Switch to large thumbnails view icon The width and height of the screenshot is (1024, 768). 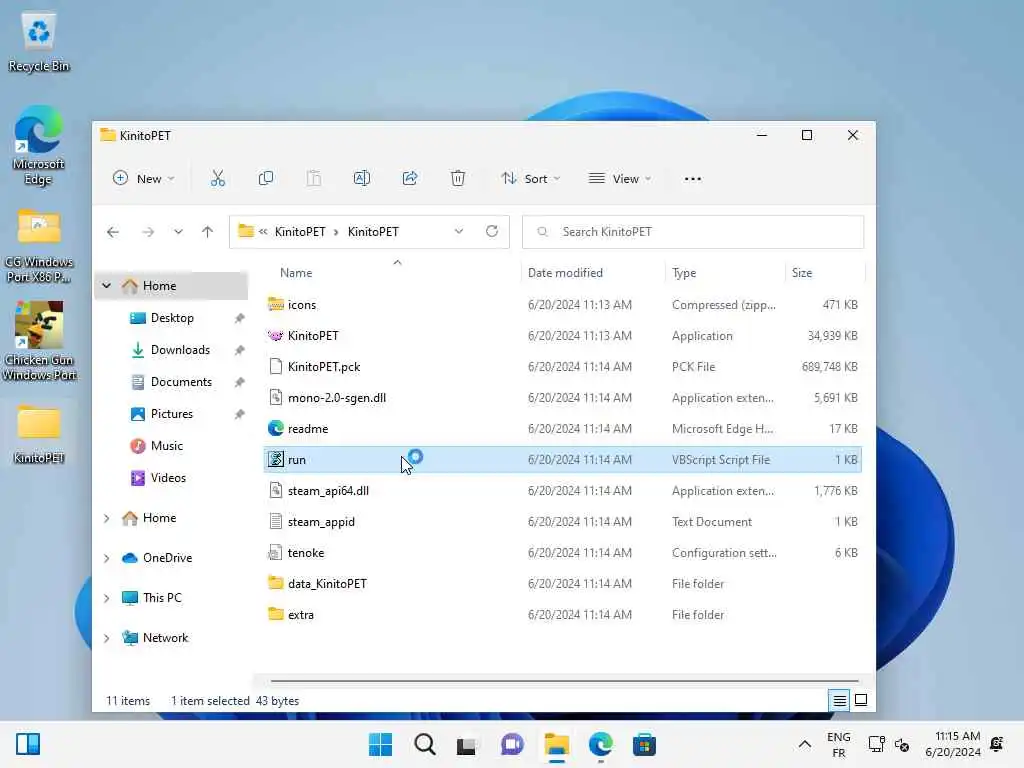pyautogui.click(x=861, y=701)
